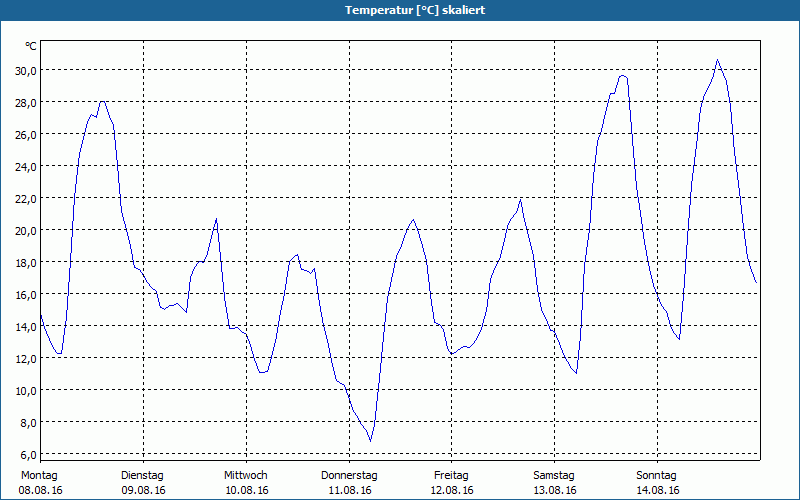Viewport: 800px width, 500px height.
Task: Click the date 10.08.16
Action: (x=247, y=491)
